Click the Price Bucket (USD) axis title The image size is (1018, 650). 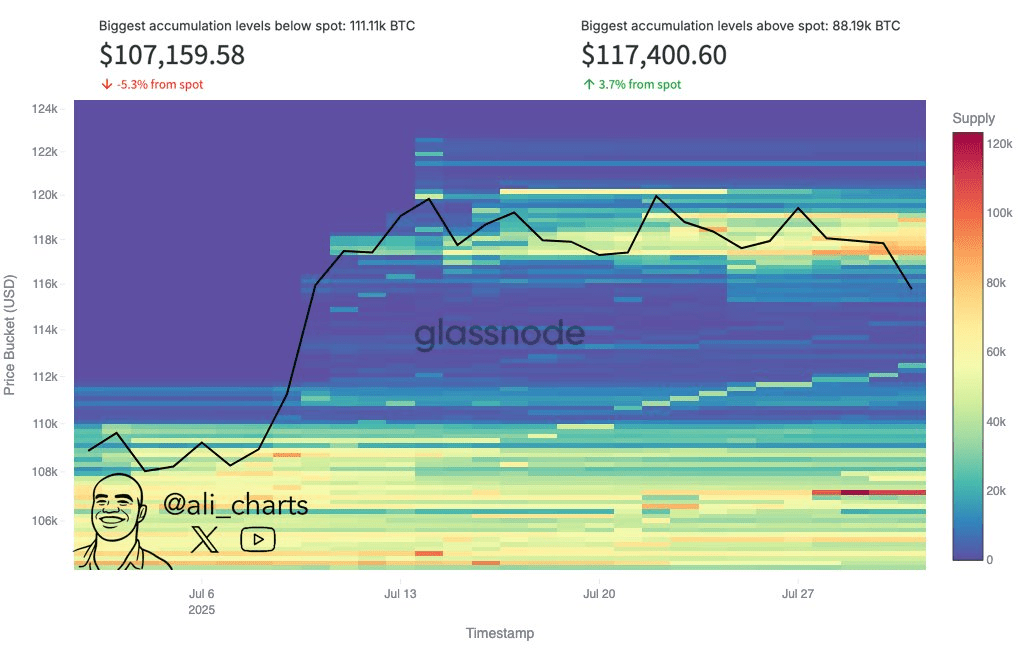[9, 334]
